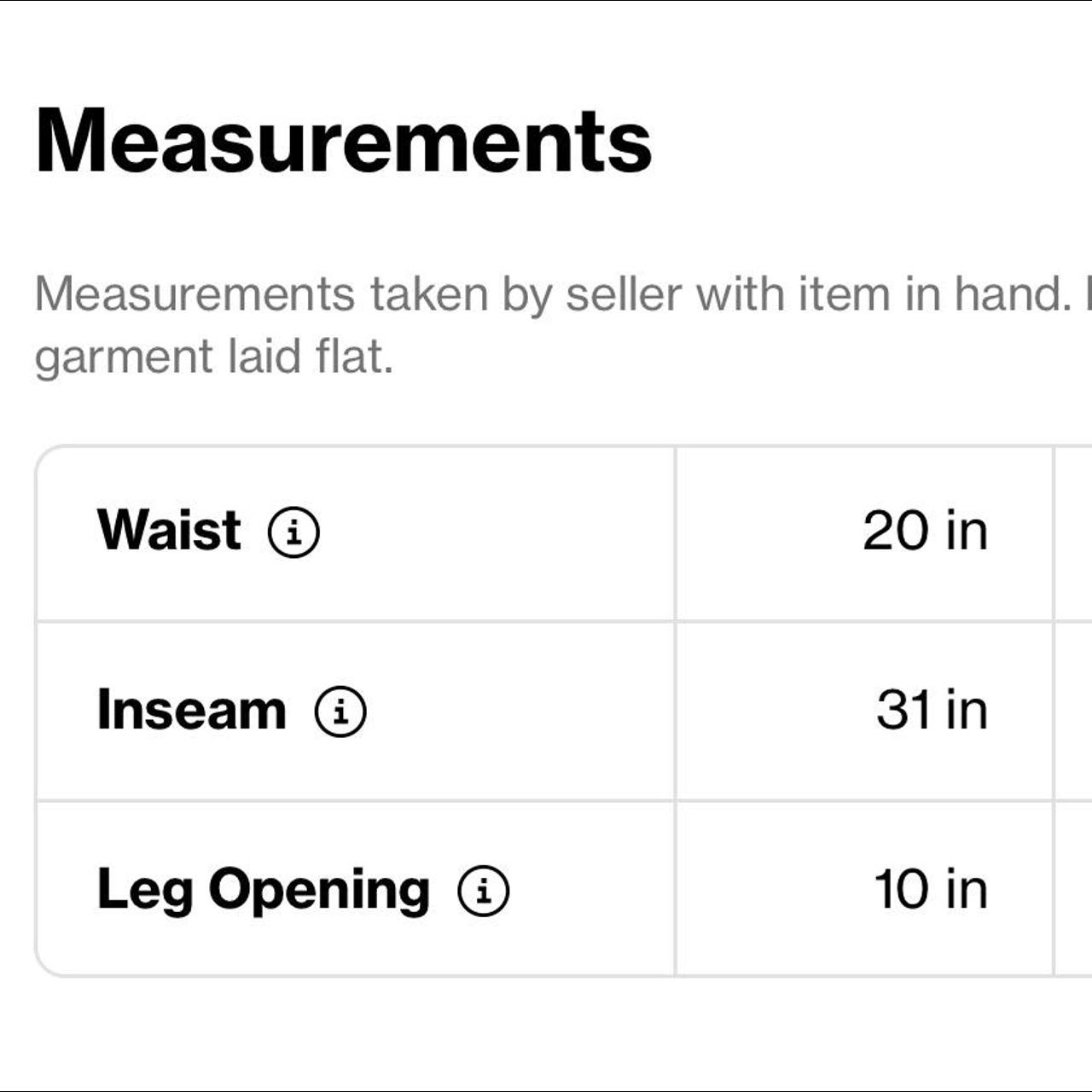Click the 20 in waist value

point(925,531)
